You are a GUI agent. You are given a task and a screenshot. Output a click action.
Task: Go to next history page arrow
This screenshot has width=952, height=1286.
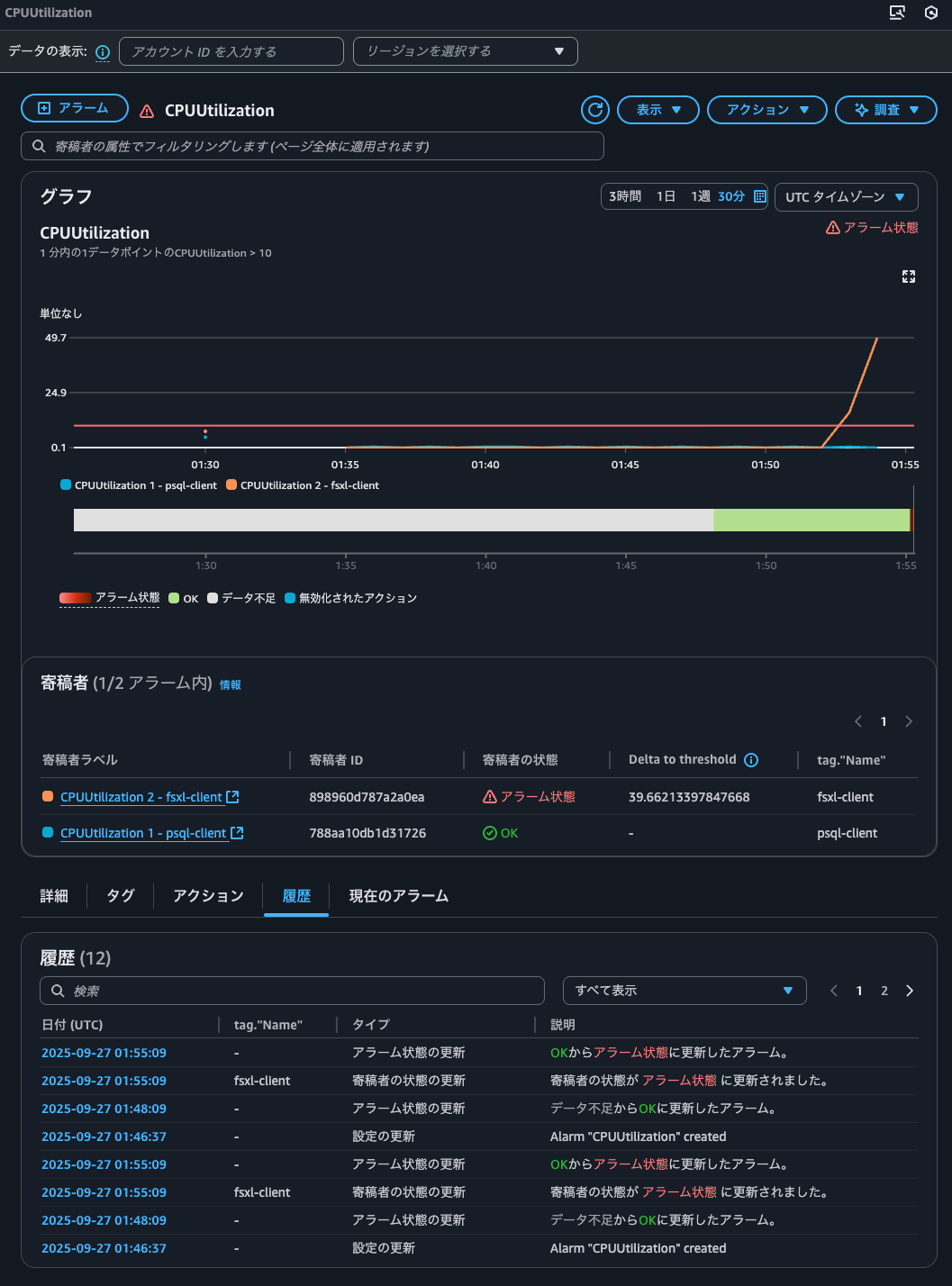point(910,991)
